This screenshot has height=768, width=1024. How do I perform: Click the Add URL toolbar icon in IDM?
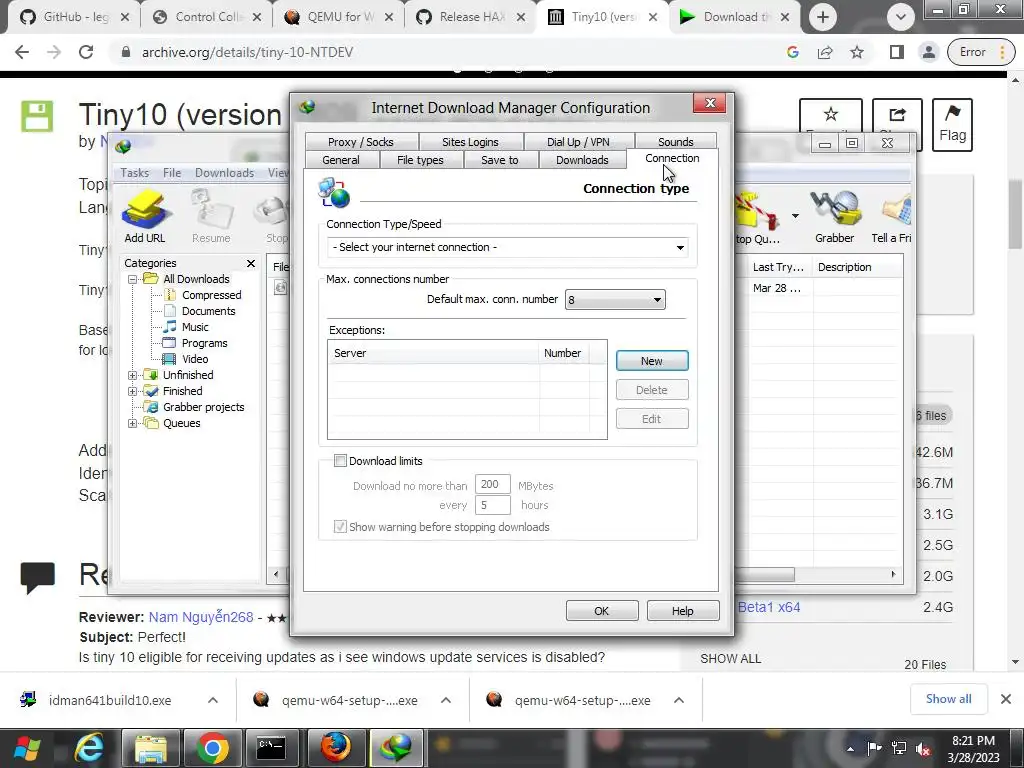pyautogui.click(x=145, y=216)
